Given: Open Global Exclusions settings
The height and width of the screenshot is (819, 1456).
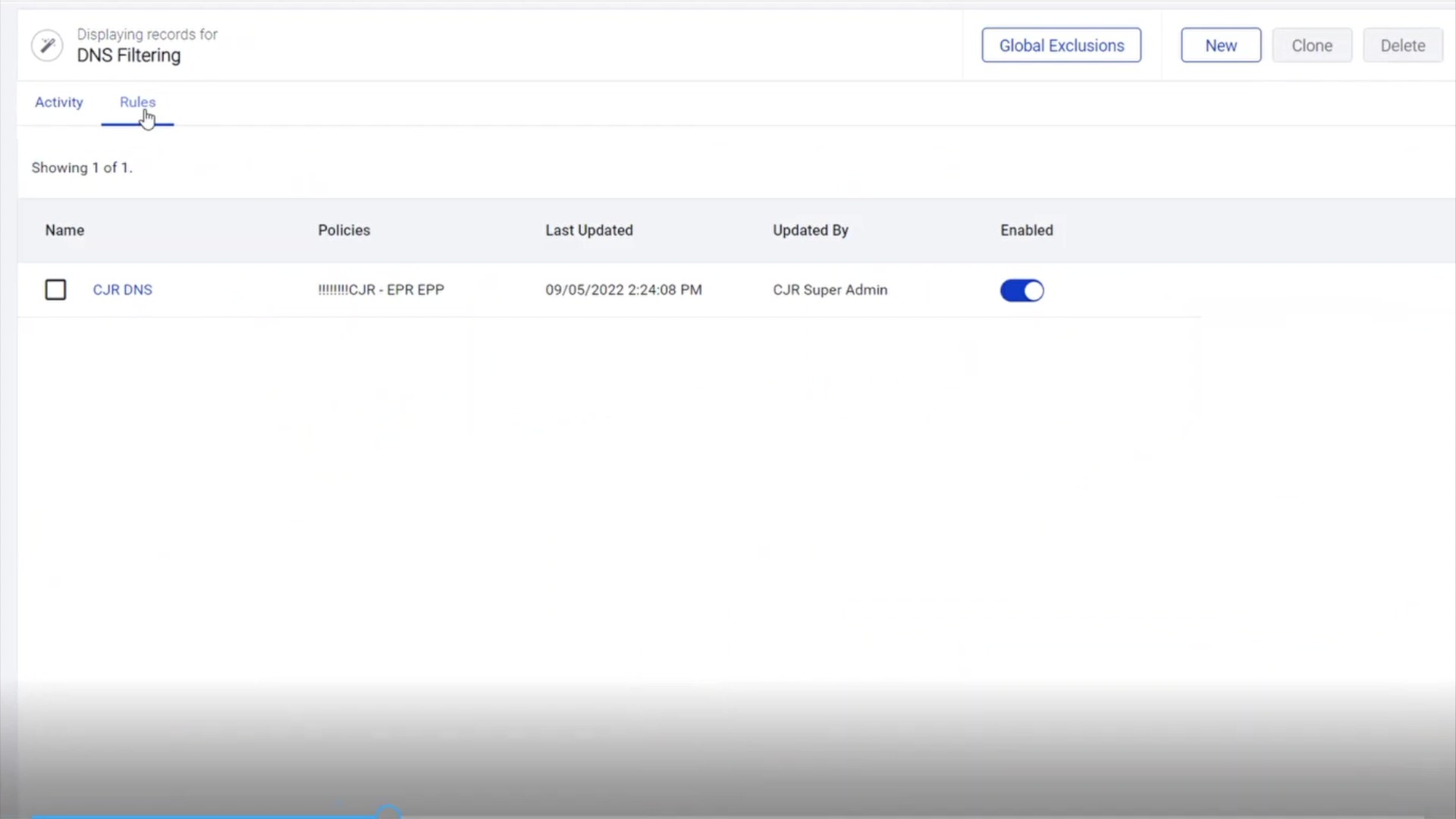Looking at the screenshot, I should [1061, 45].
